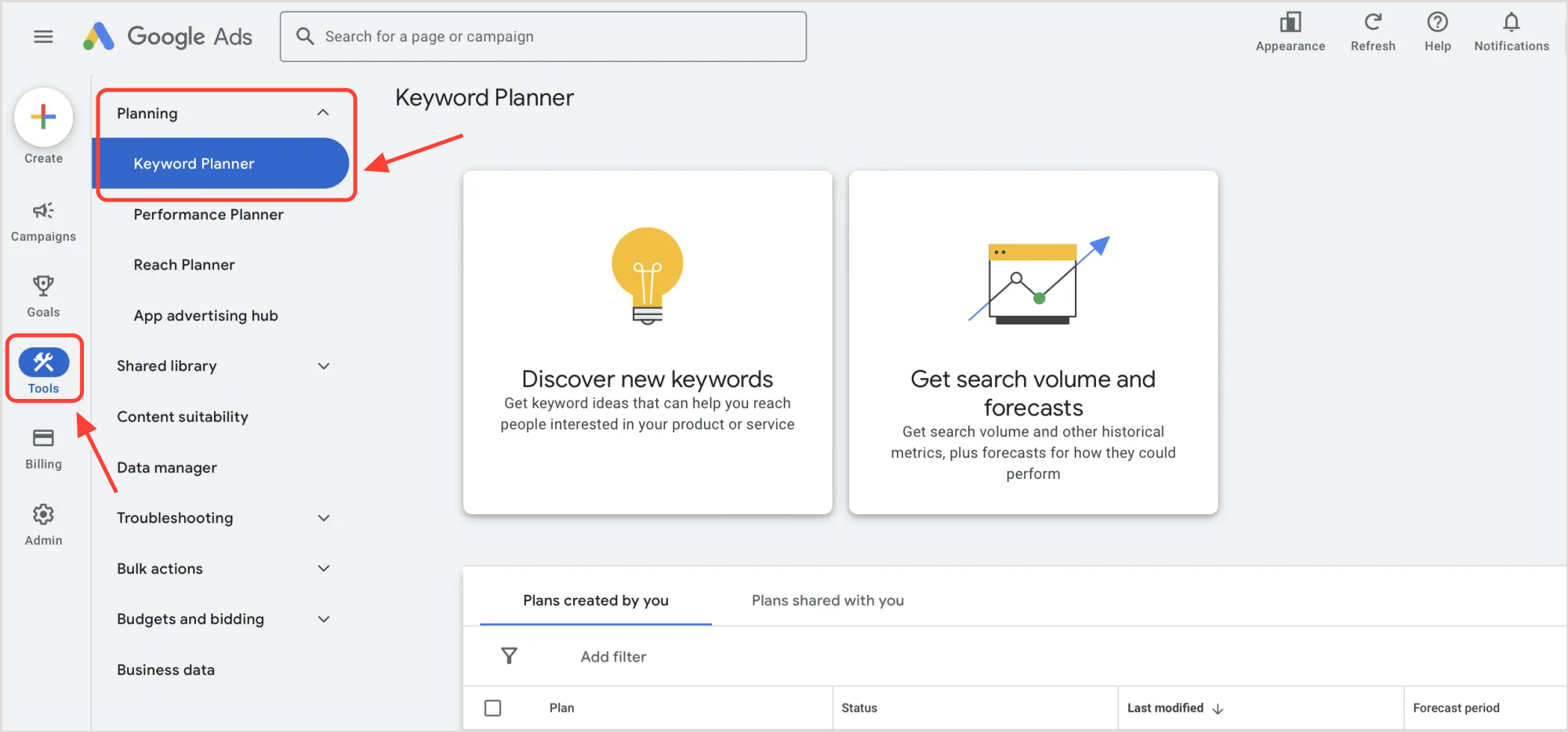The width and height of the screenshot is (1568, 732).
Task: Open the Billing card icon
Action: (43, 438)
